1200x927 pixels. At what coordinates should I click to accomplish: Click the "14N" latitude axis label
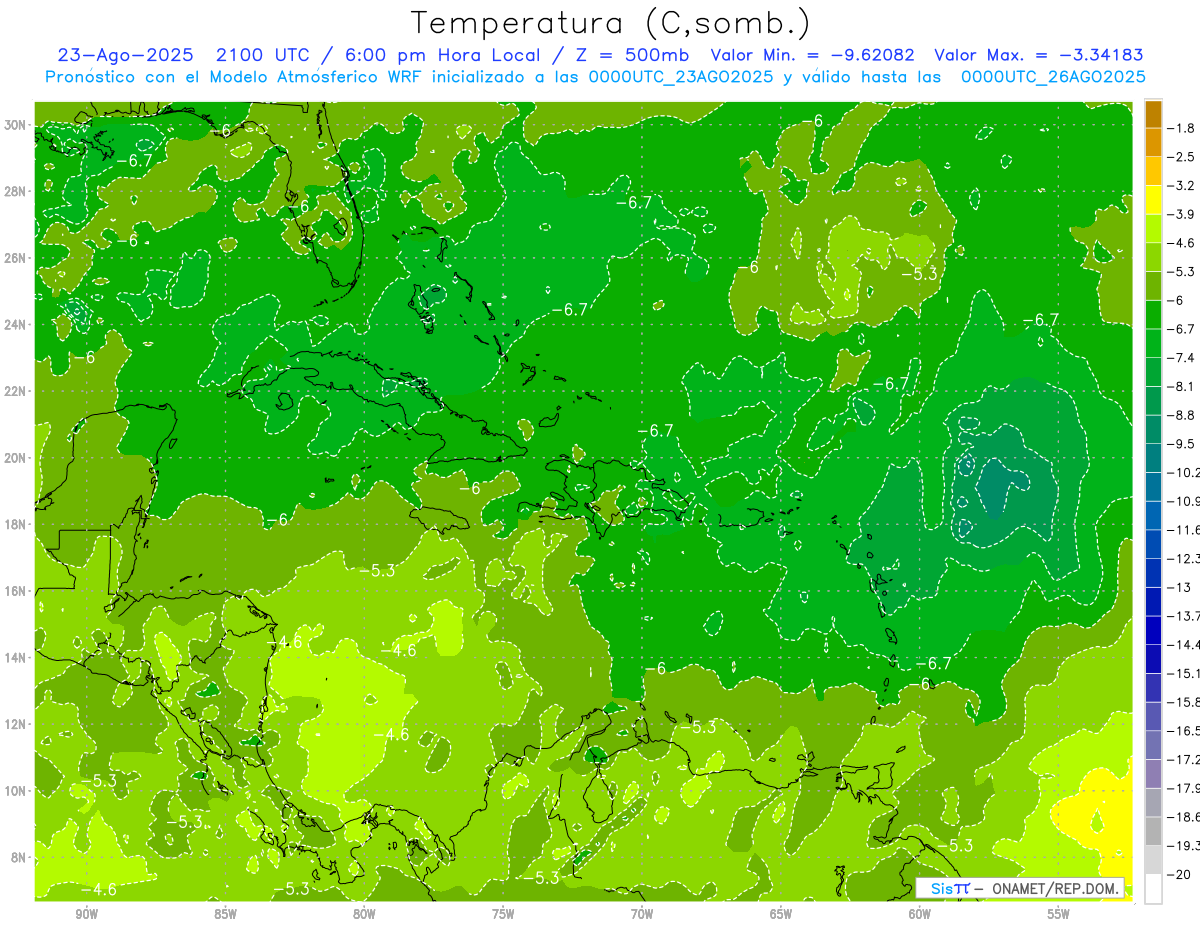point(16,657)
